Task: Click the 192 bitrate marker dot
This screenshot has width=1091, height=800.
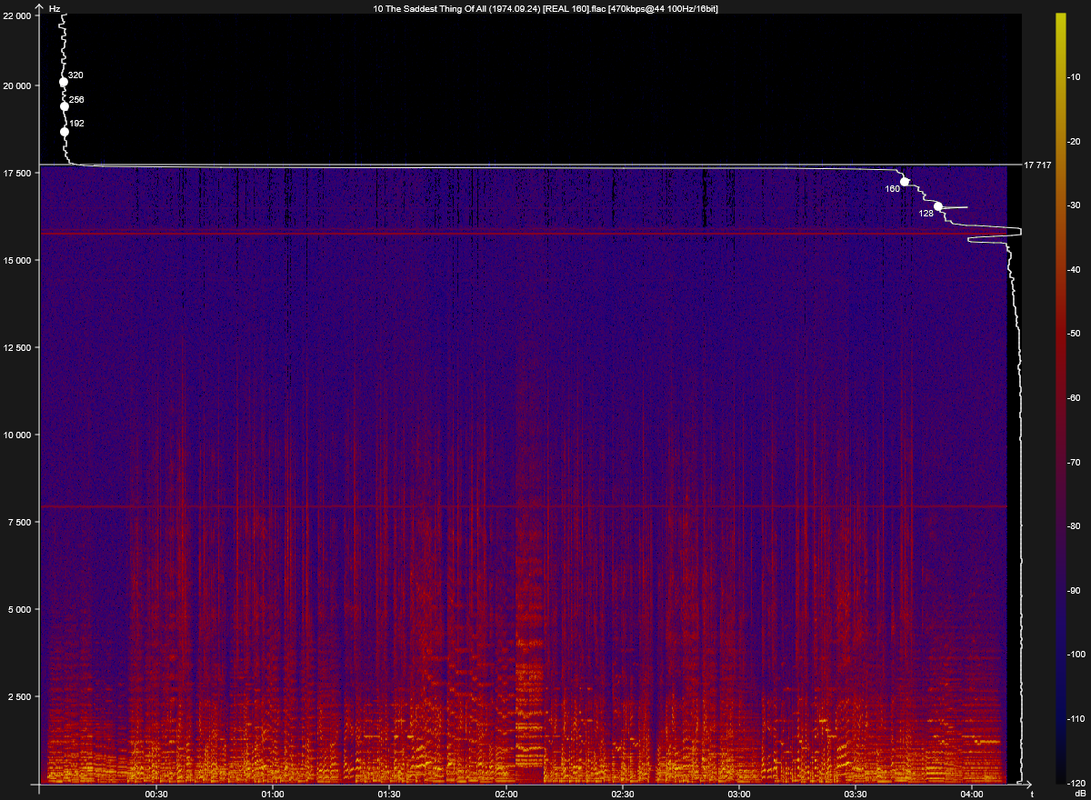Action: tap(64, 132)
